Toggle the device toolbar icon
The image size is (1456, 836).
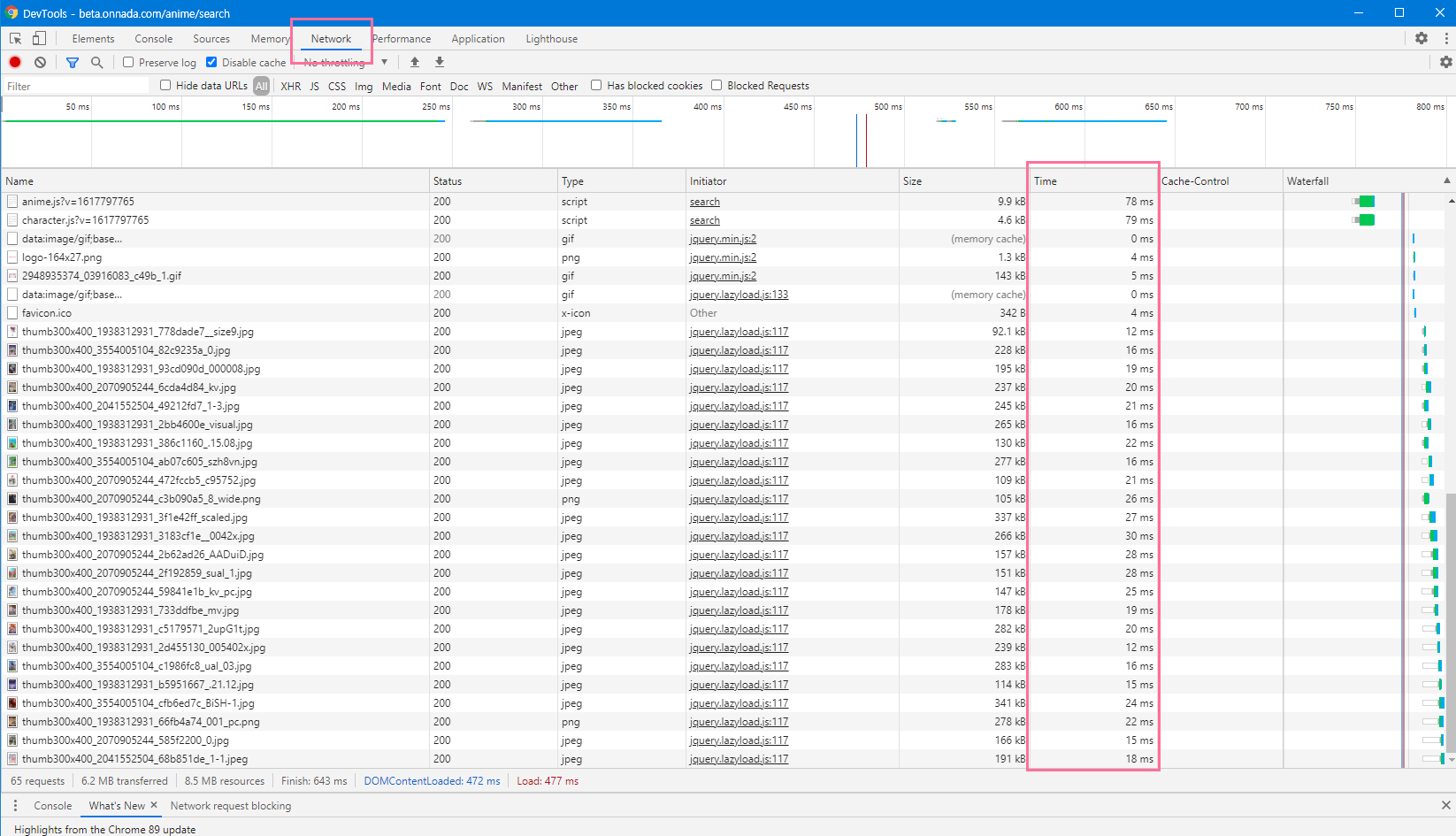click(x=39, y=38)
